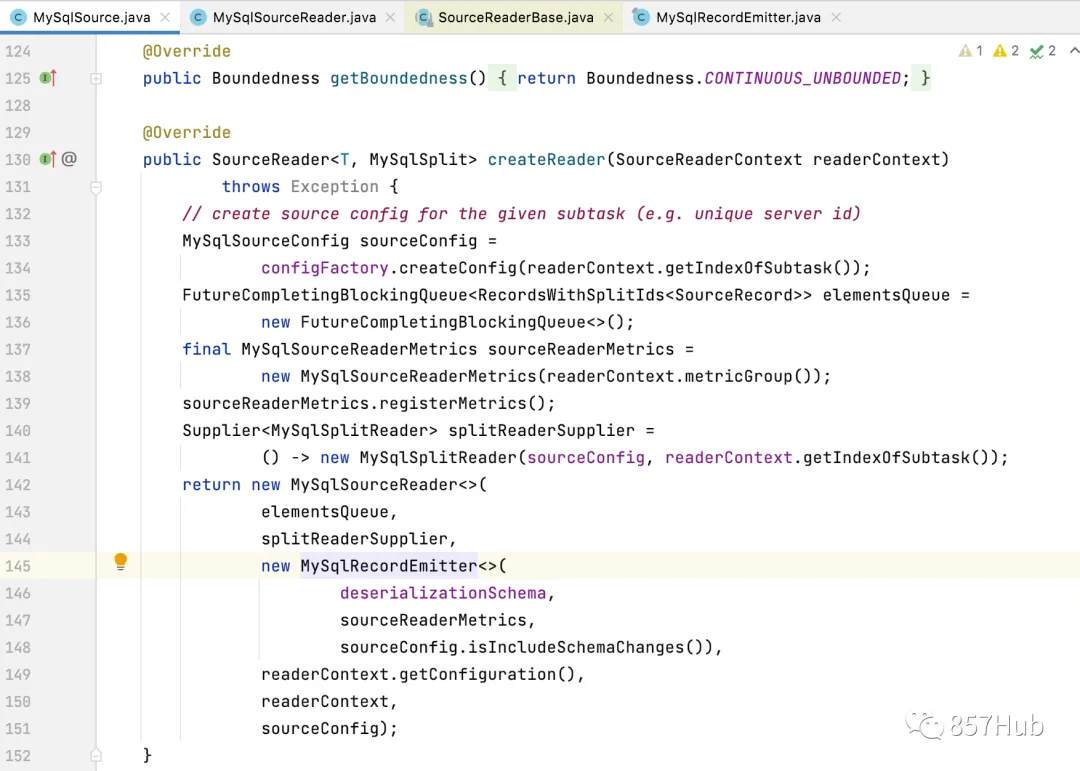
Task: Switch to the MySqlSource.java tab
Action: click(x=90, y=17)
